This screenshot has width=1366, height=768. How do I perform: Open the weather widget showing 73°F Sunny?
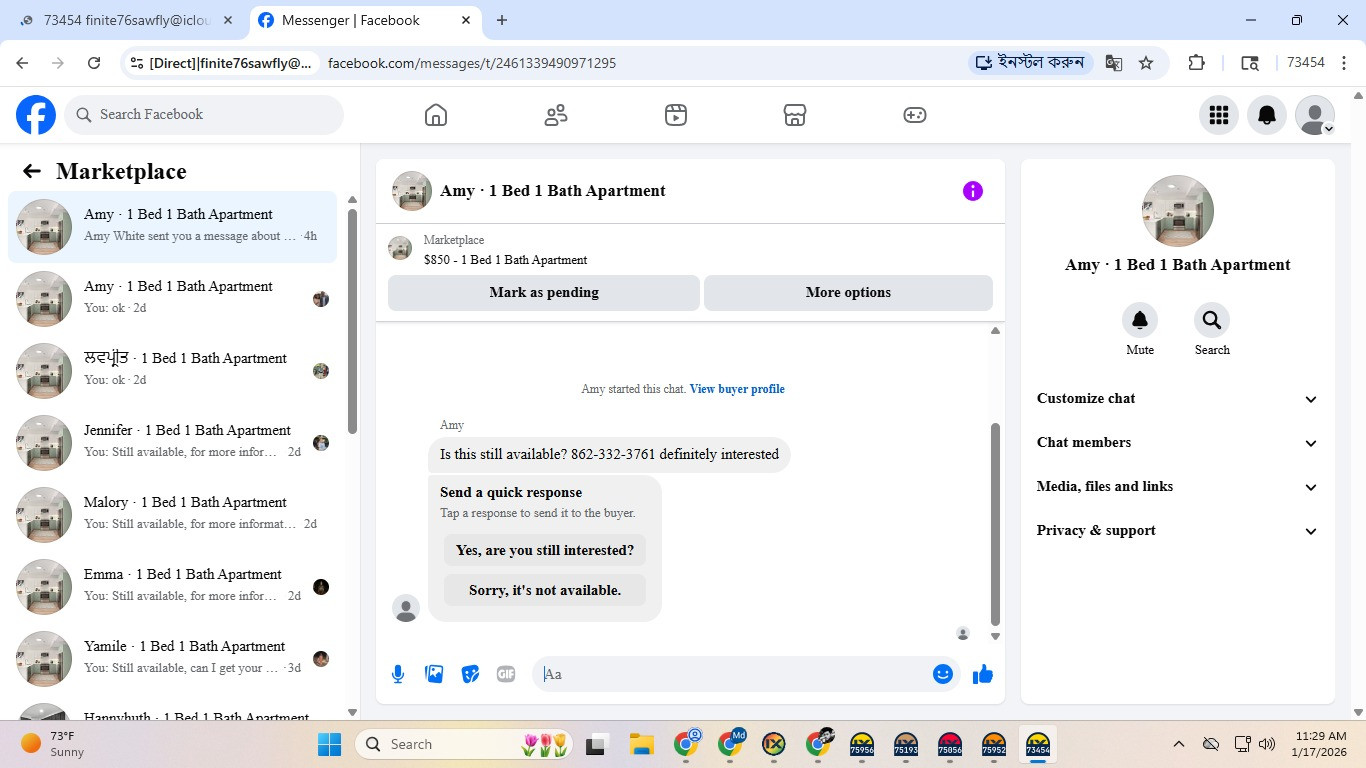[54, 744]
